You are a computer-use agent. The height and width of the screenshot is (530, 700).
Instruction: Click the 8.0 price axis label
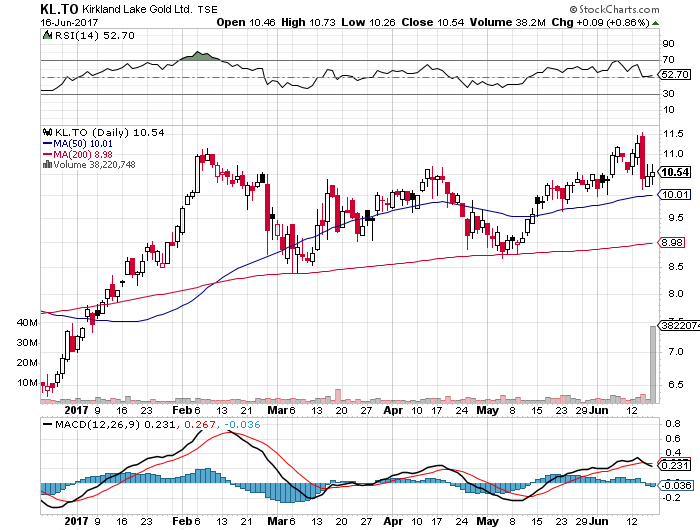pos(676,294)
